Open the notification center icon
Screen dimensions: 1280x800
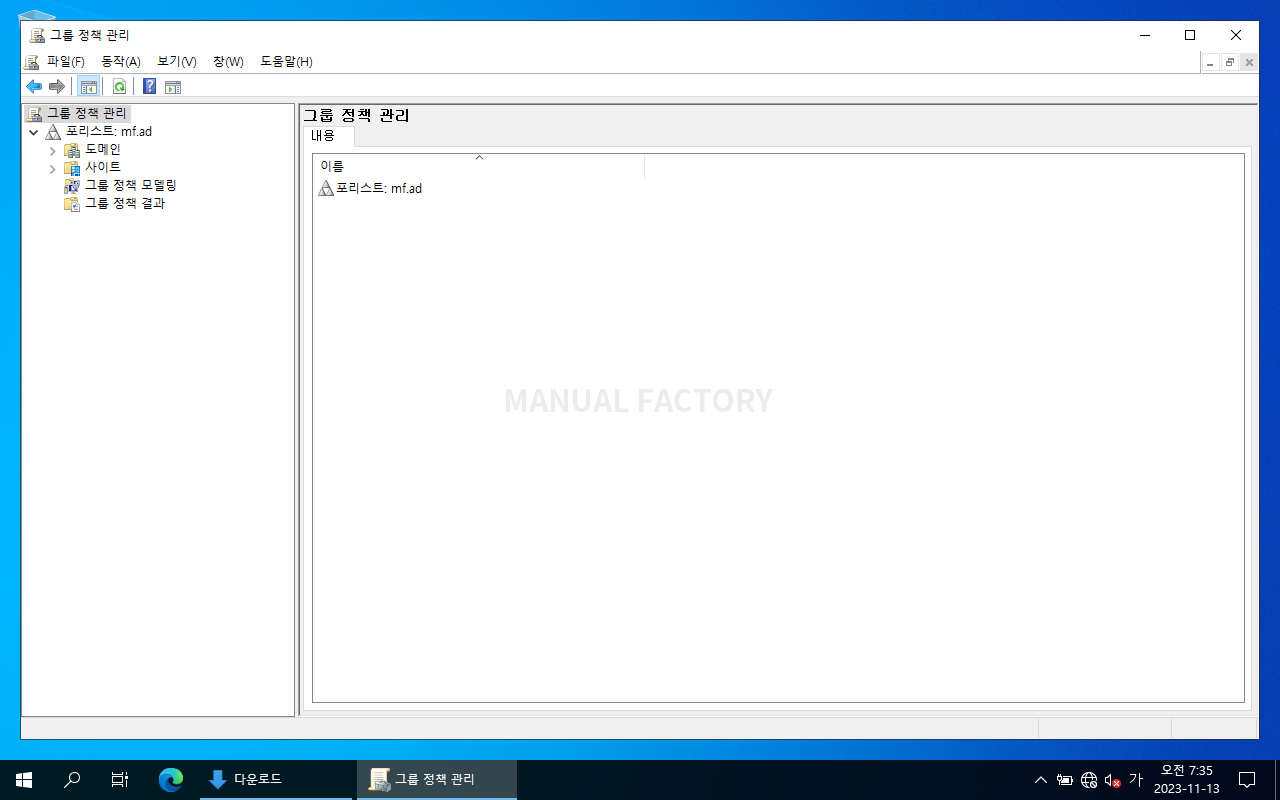[1247, 780]
